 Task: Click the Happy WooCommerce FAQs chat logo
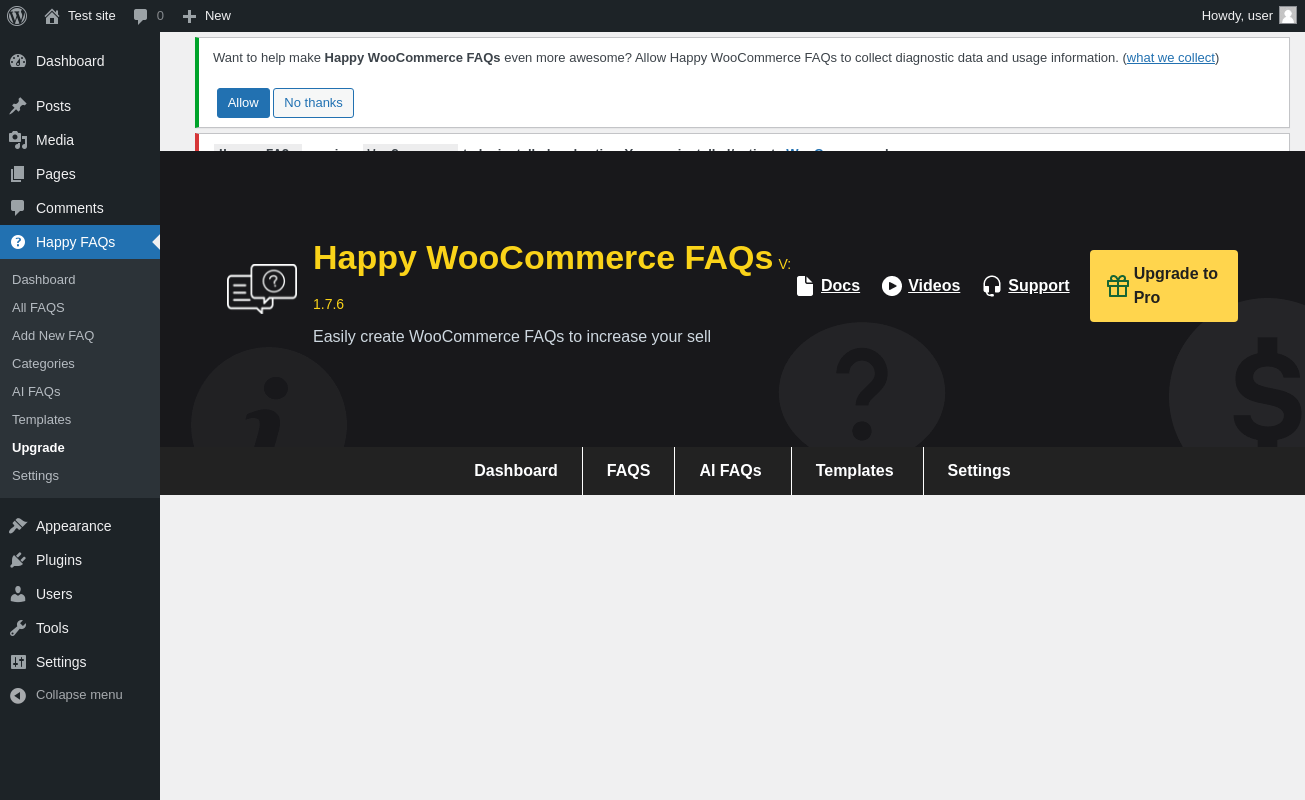tap(262, 289)
